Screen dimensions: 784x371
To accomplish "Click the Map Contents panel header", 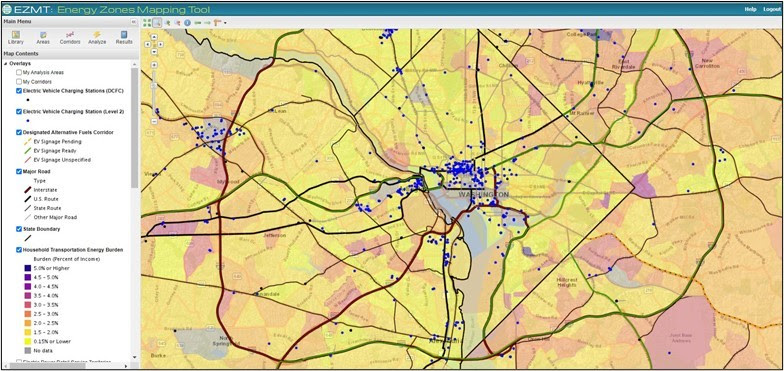I will (69, 54).
